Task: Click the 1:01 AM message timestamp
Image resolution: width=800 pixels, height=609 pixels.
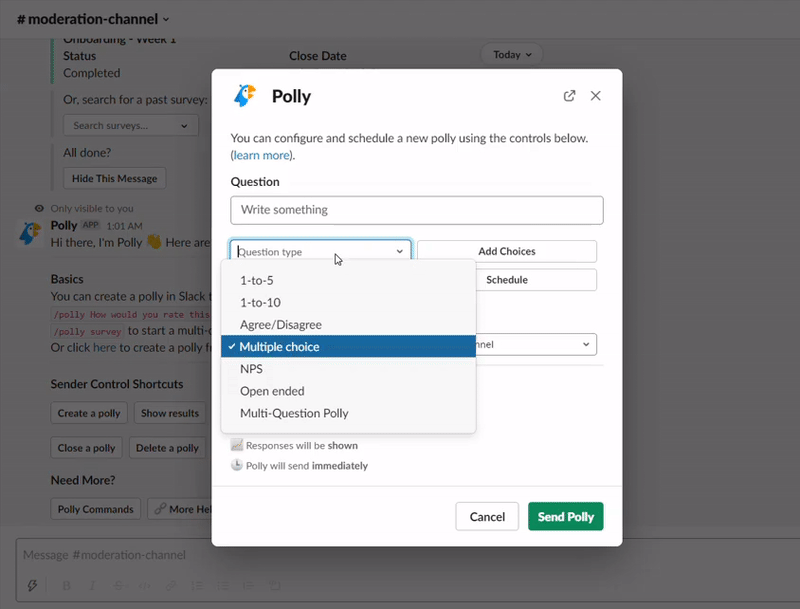Action: click(x=124, y=226)
